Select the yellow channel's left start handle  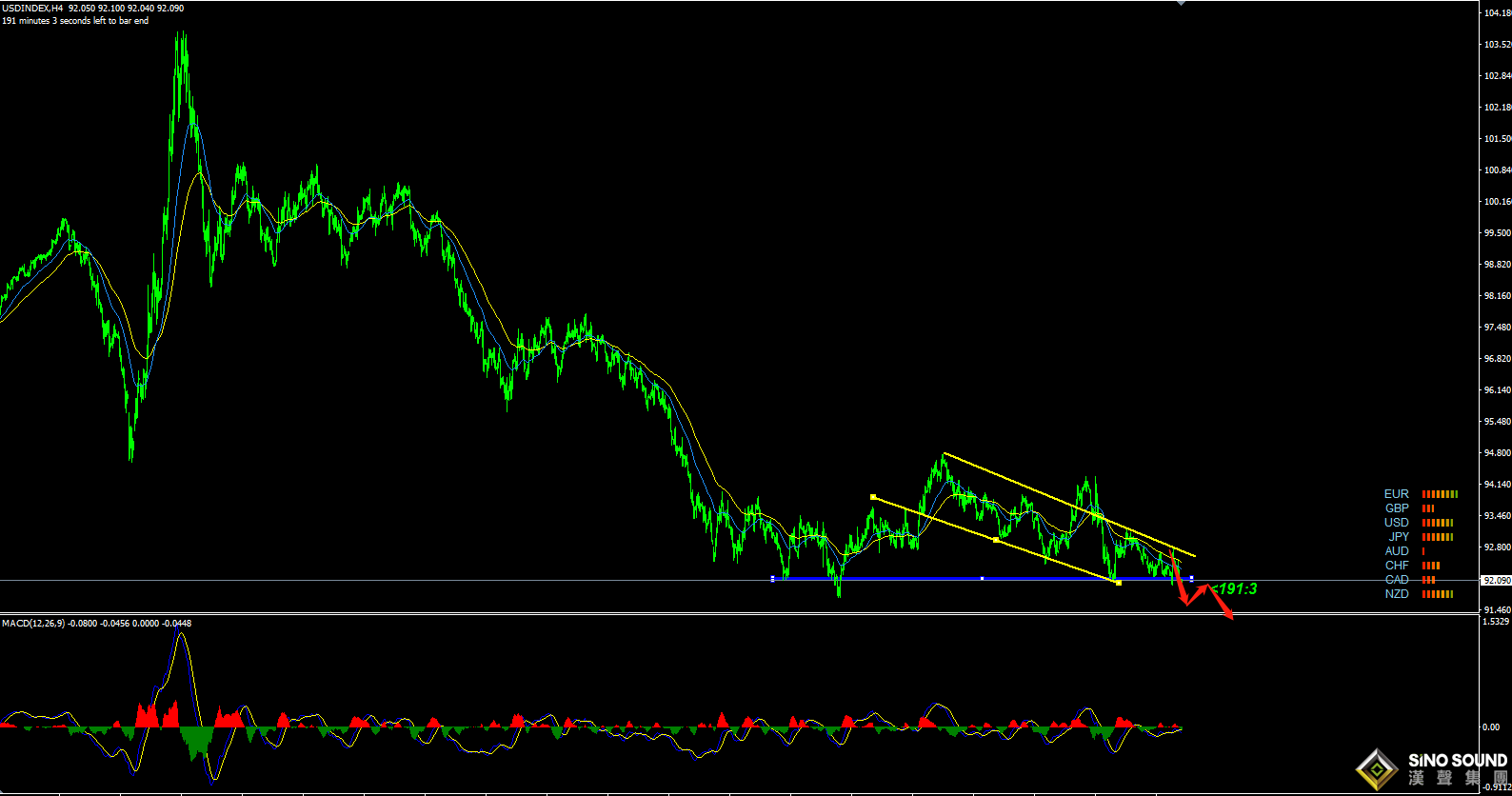[x=873, y=497]
